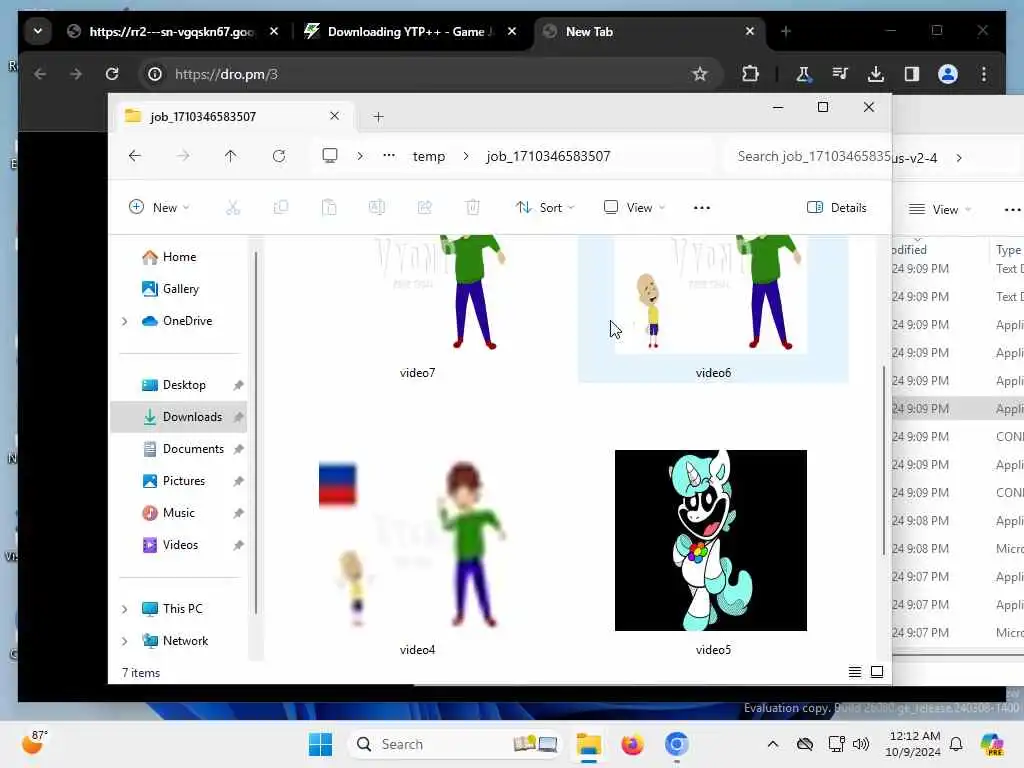Open Gallery in navigation pane
Screen dimensions: 1024x768
tap(180, 289)
